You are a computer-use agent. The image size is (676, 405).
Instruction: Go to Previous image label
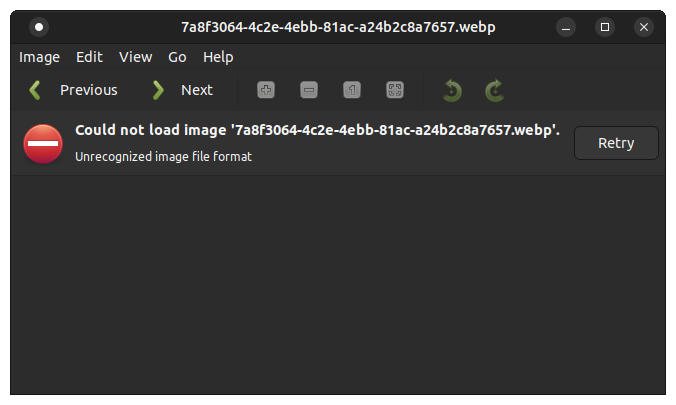(89, 90)
